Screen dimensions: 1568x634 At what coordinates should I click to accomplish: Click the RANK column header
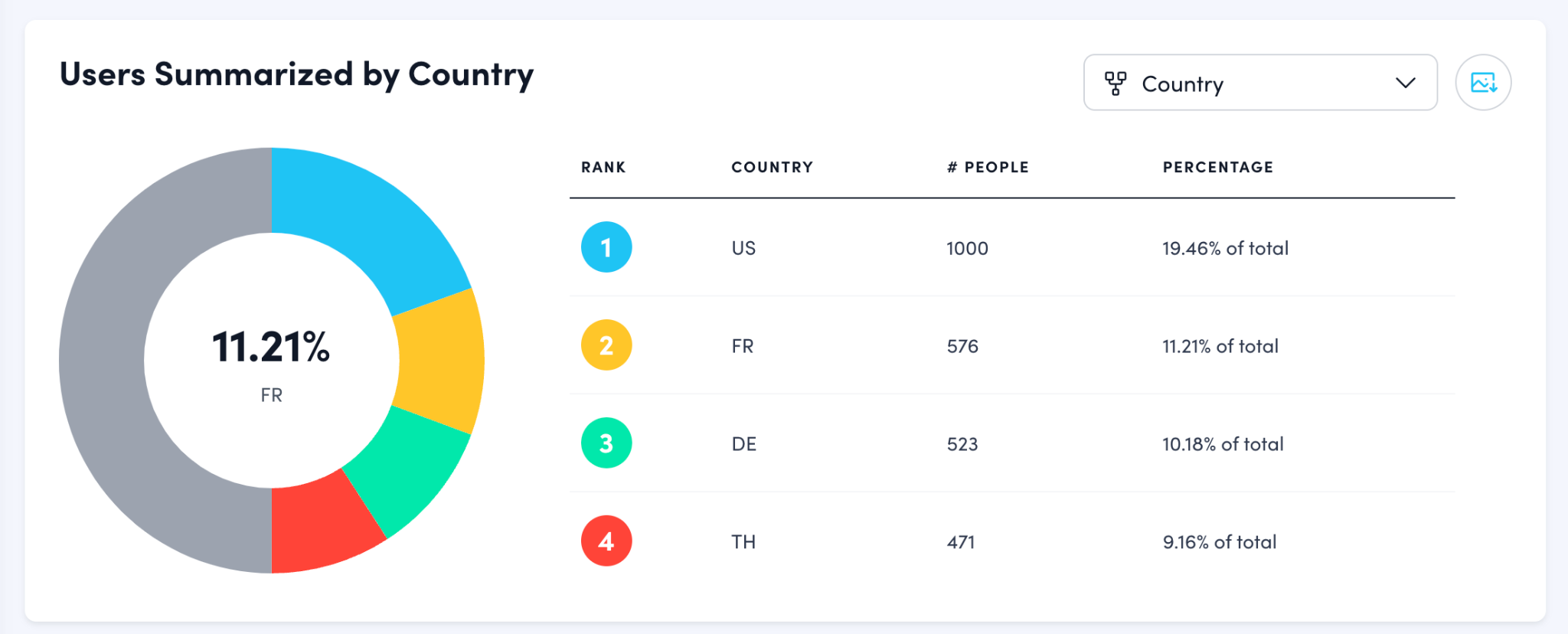(603, 168)
